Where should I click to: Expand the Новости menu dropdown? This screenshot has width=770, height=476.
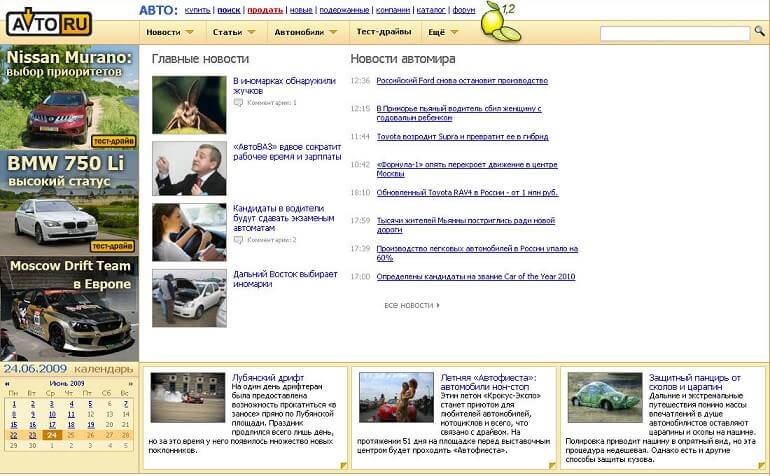pos(190,32)
